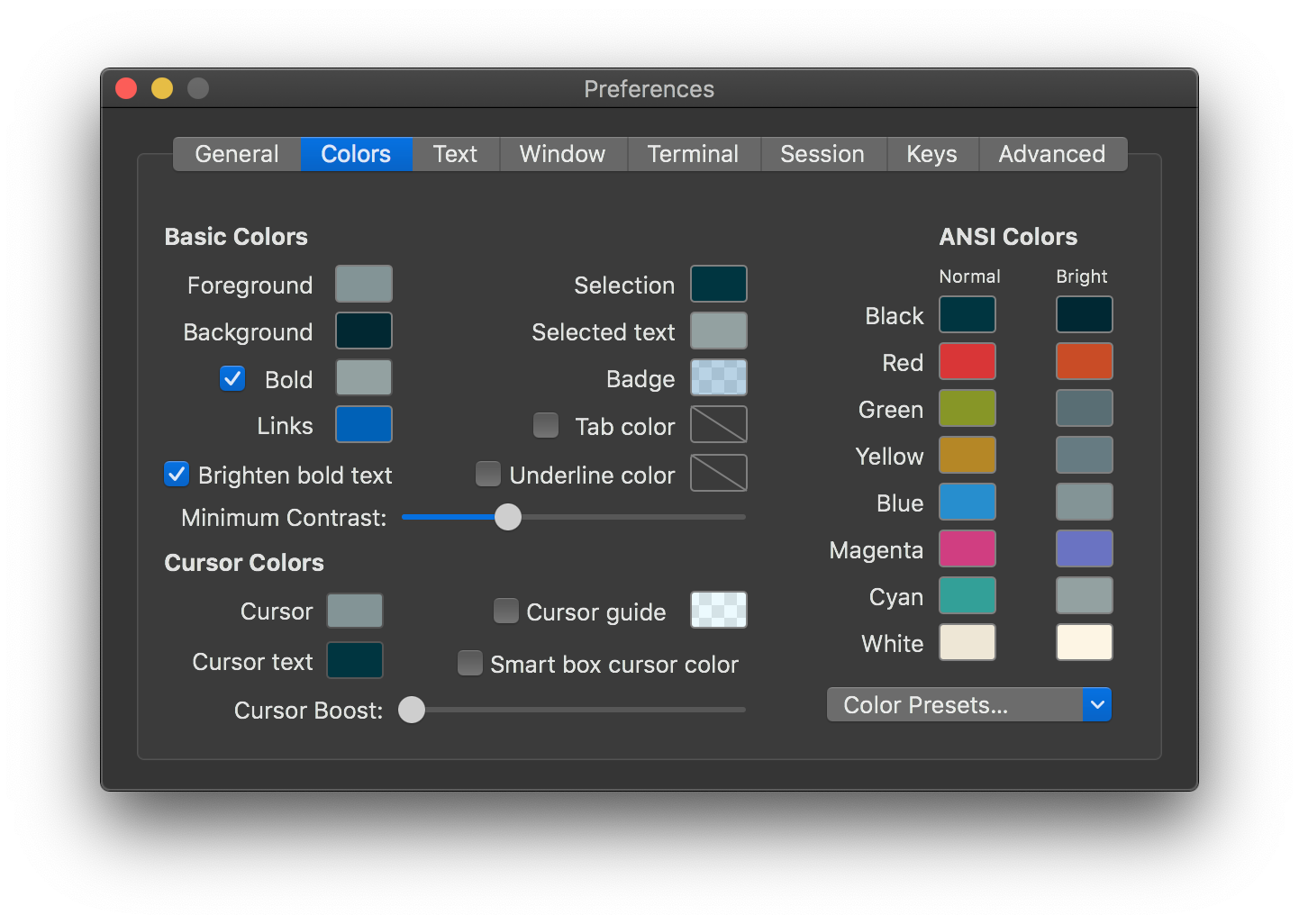Edit the Links color swatch
This screenshot has height=924, width=1299.
coord(363,424)
